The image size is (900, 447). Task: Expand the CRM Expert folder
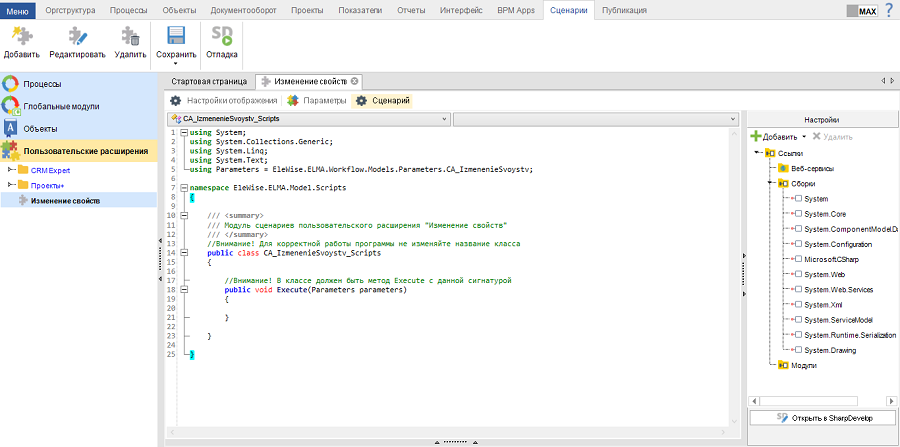click(x=12, y=170)
